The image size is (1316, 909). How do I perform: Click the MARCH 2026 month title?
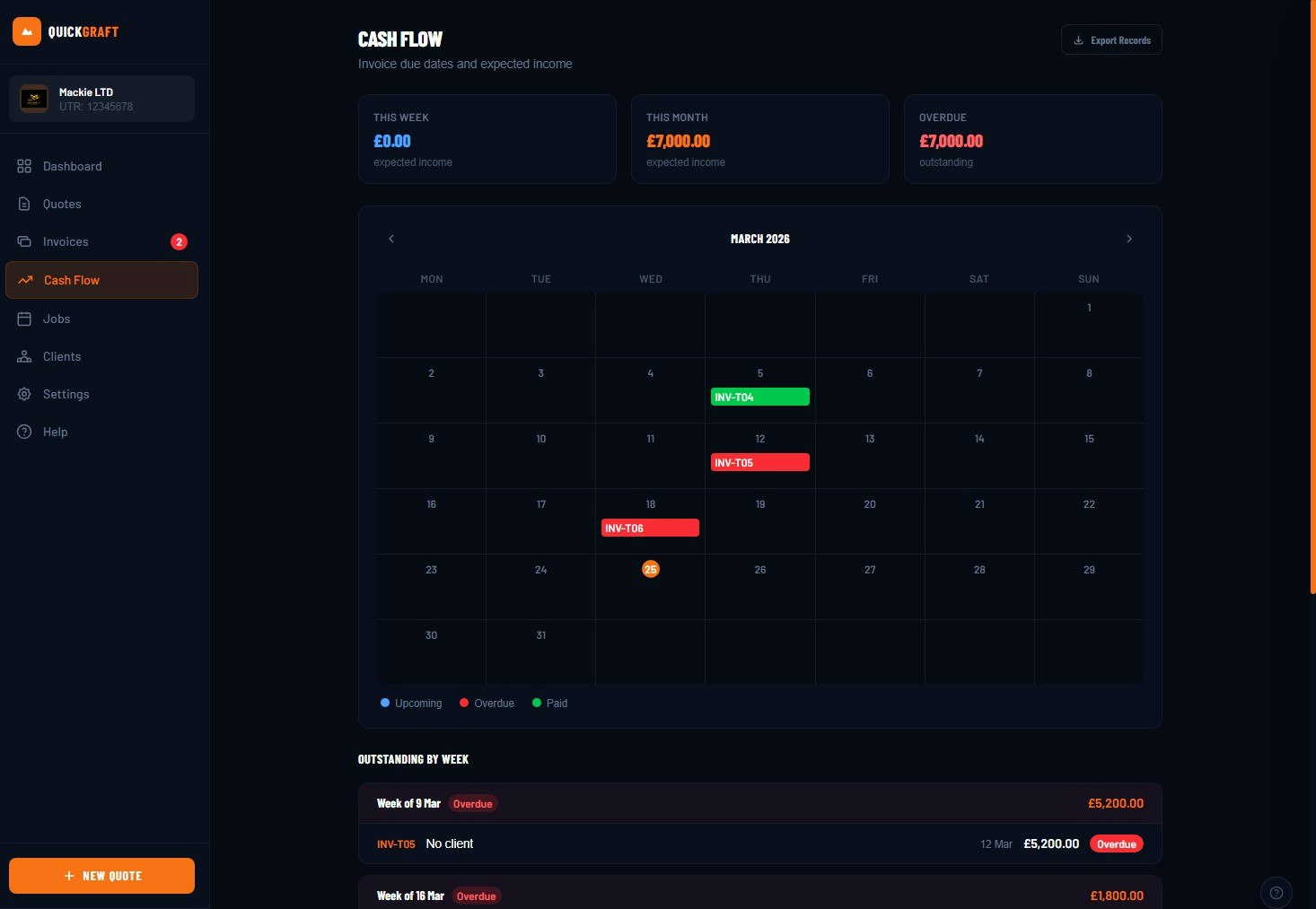click(x=760, y=239)
